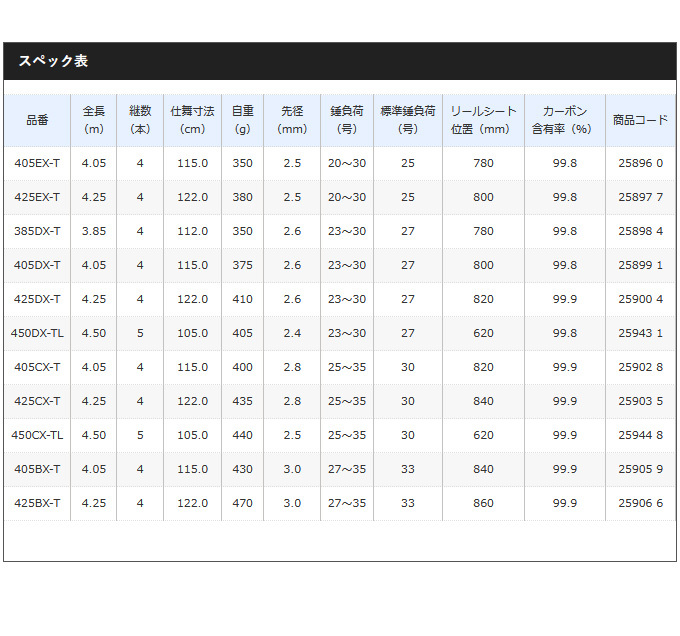Select the カーボン含有率 column header
680x636 pixels.
[565, 120]
